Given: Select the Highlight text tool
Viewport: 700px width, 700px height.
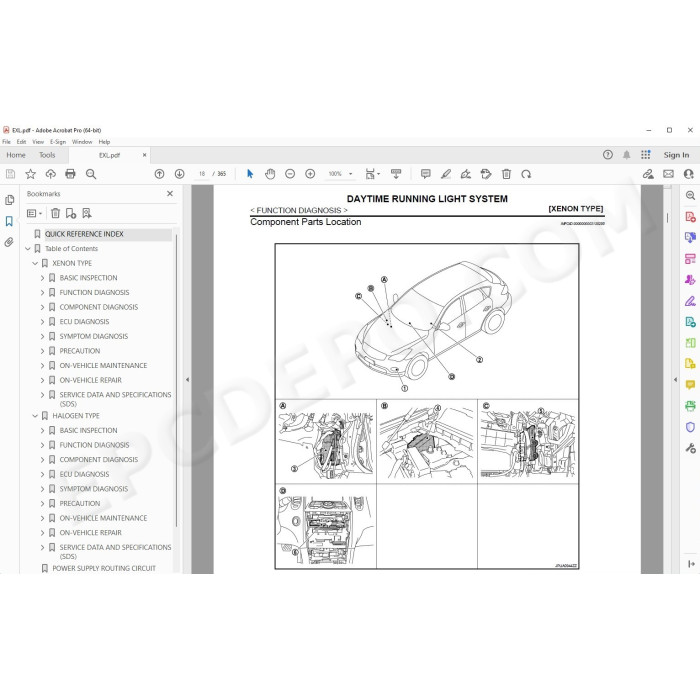Looking at the screenshot, I should click(x=446, y=174).
